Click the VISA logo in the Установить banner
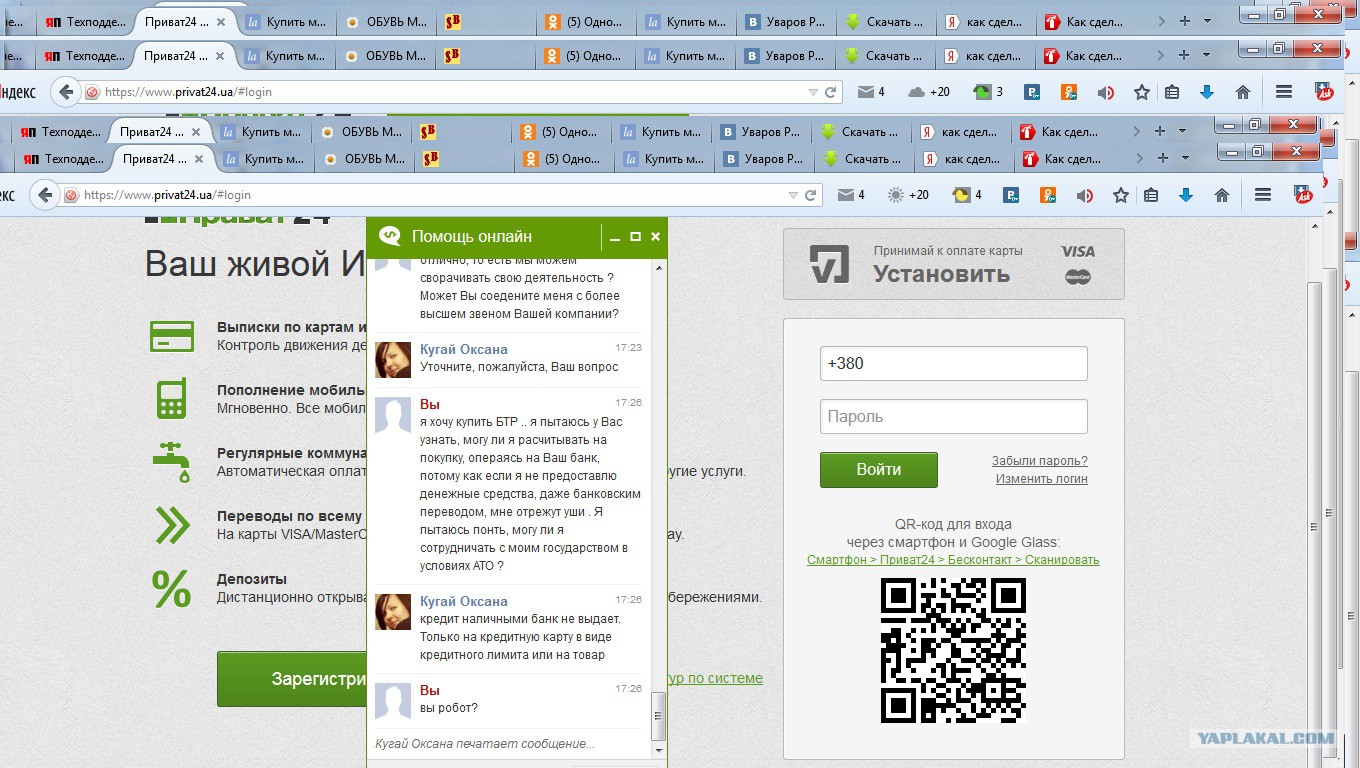 1078,252
